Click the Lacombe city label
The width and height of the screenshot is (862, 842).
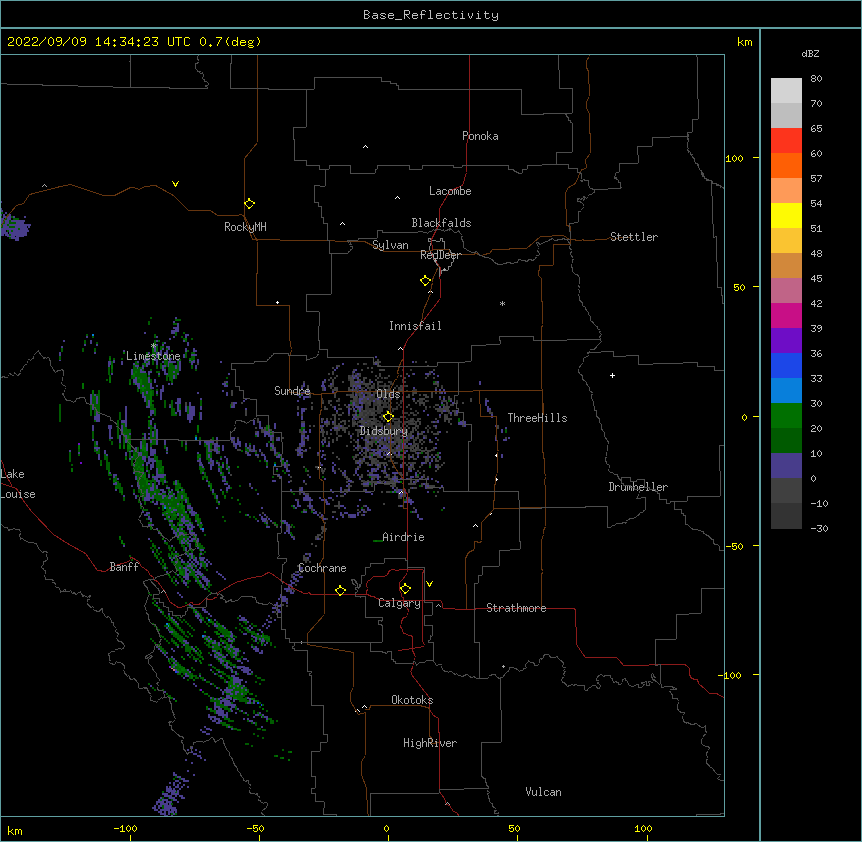click(x=450, y=191)
